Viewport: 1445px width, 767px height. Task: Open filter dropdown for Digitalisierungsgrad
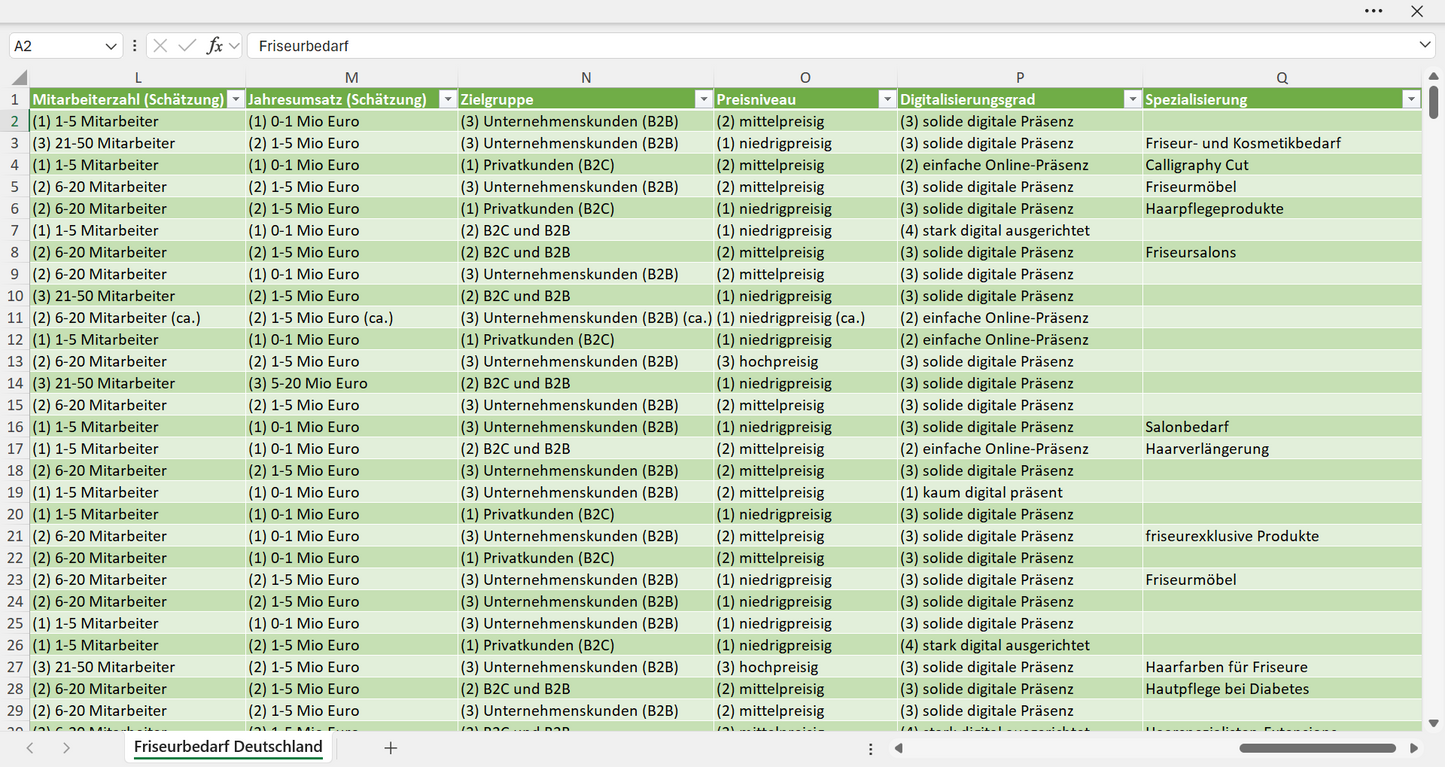[1132, 99]
